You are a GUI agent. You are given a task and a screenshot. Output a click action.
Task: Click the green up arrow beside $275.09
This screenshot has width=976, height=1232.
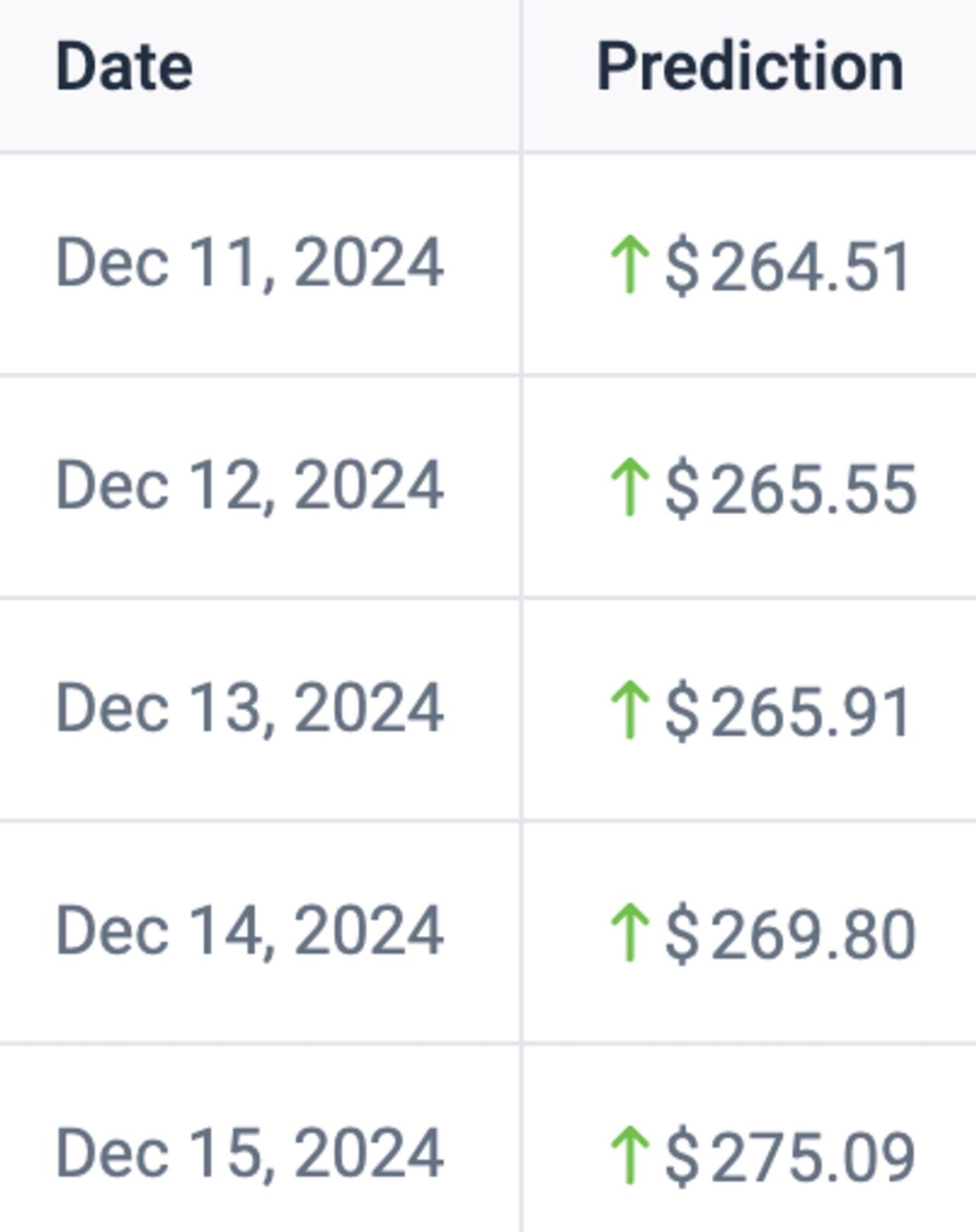click(x=630, y=1155)
